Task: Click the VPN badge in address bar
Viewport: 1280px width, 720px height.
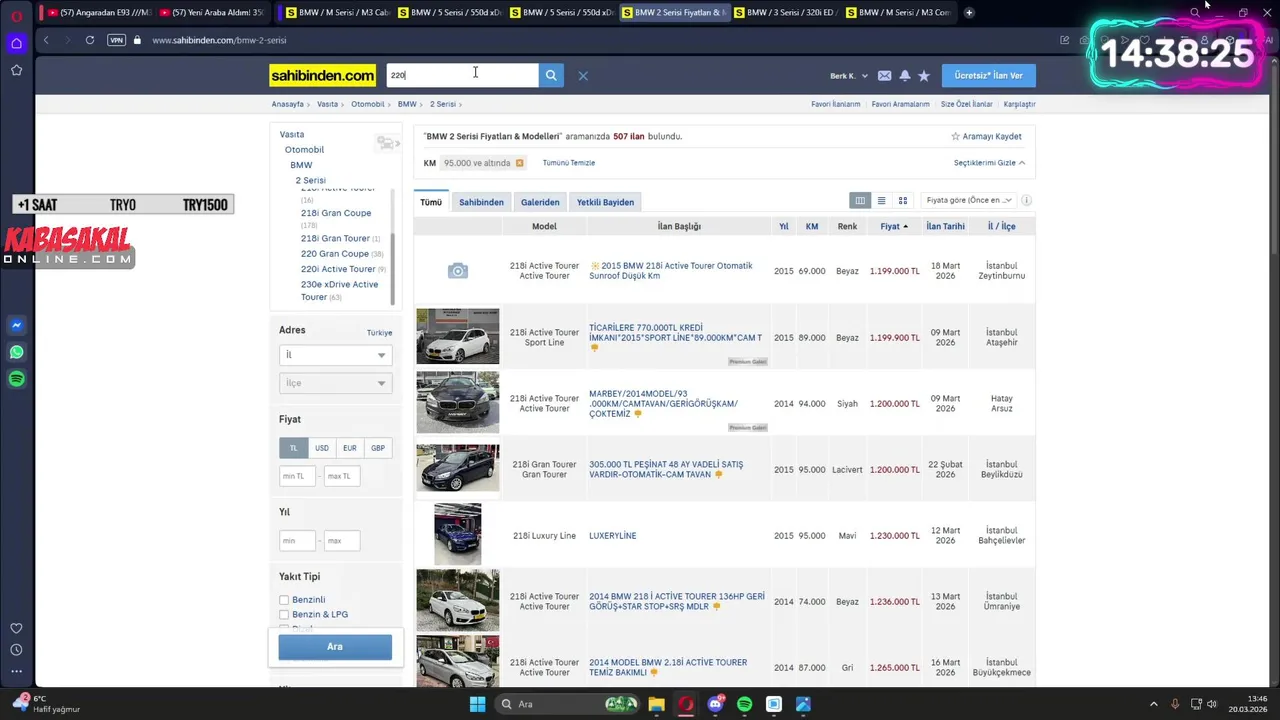Action: tap(117, 40)
